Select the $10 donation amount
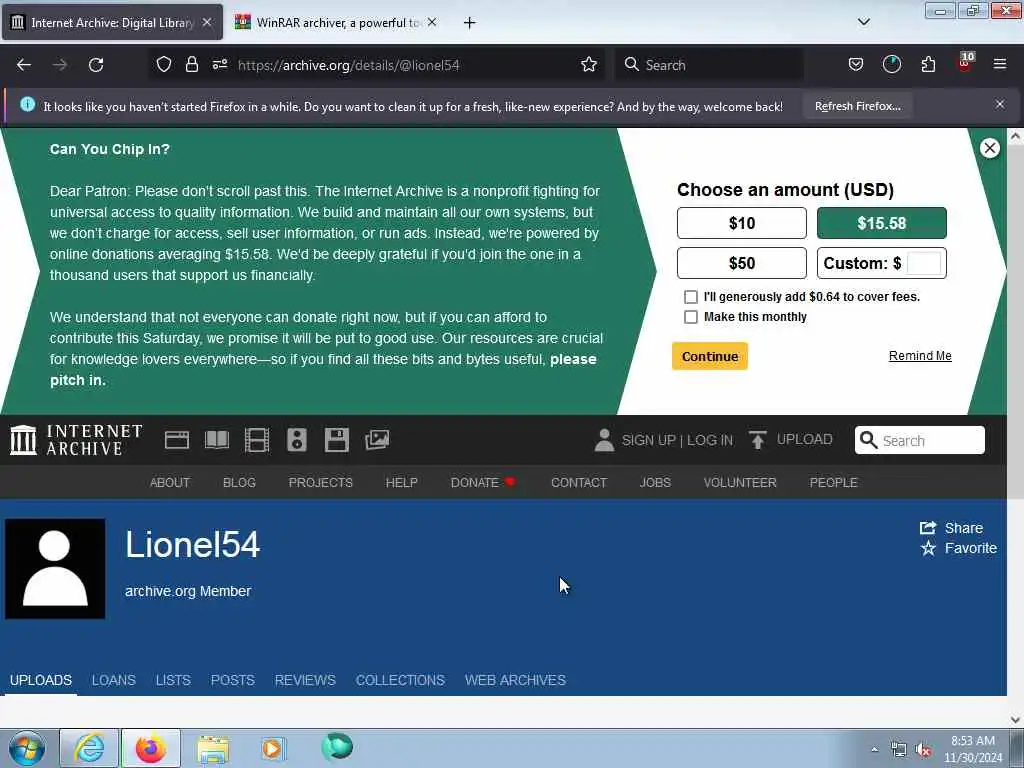The width and height of the screenshot is (1024, 768). click(x=742, y=223)
